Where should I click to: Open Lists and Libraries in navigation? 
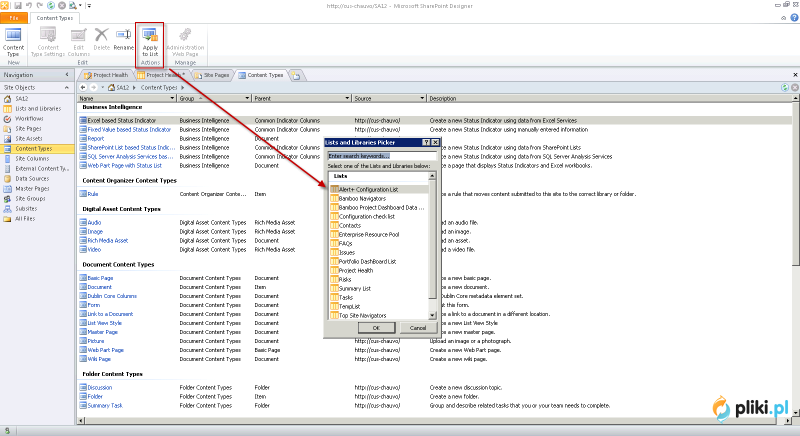point(38,109)
